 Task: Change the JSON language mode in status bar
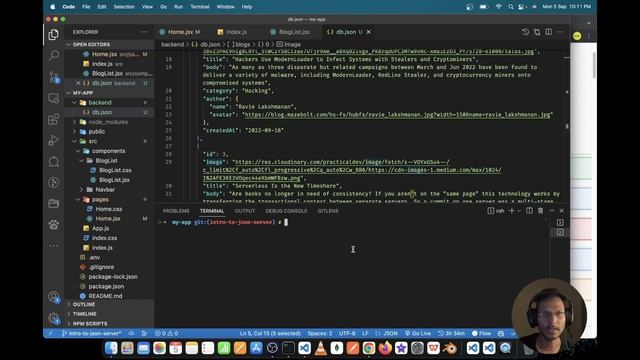click(x=390, y=333)
